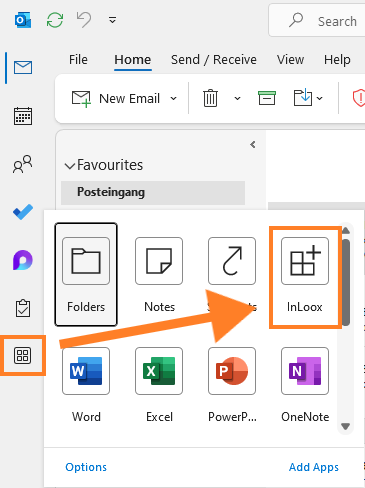The height and width of the screenshot is (488, 365).
Task: Open the purple Loop app icon
Action: coord(23,260)
